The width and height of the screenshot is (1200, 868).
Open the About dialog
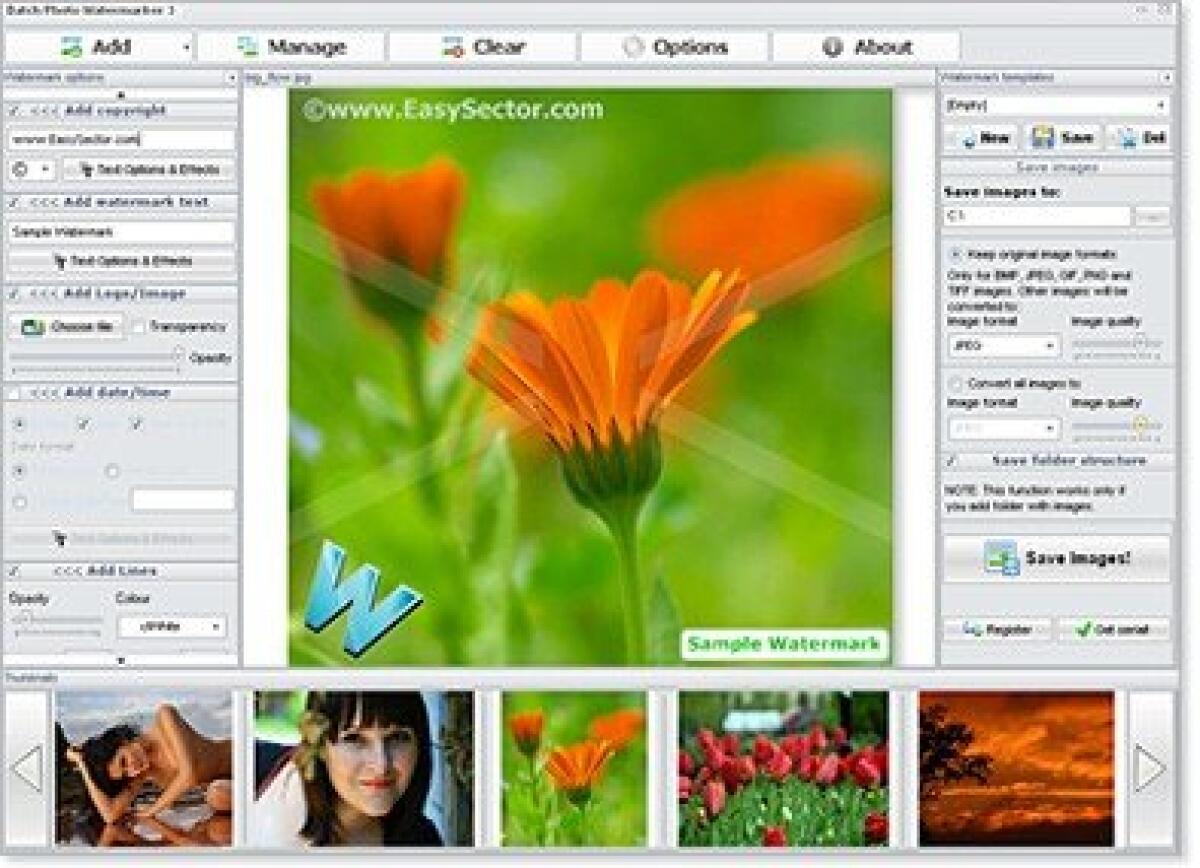[832, 46]
